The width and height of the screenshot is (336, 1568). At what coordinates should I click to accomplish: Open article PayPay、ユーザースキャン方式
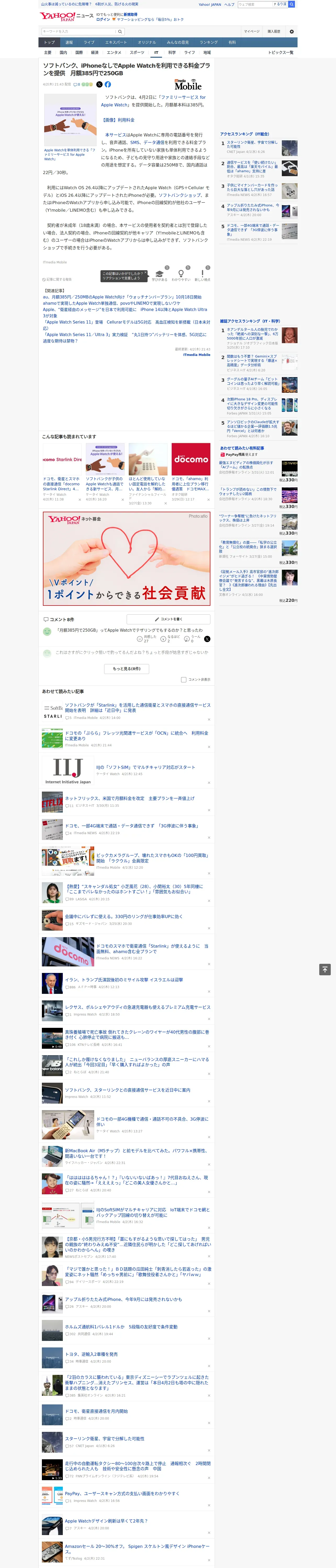pos(122,1493)
